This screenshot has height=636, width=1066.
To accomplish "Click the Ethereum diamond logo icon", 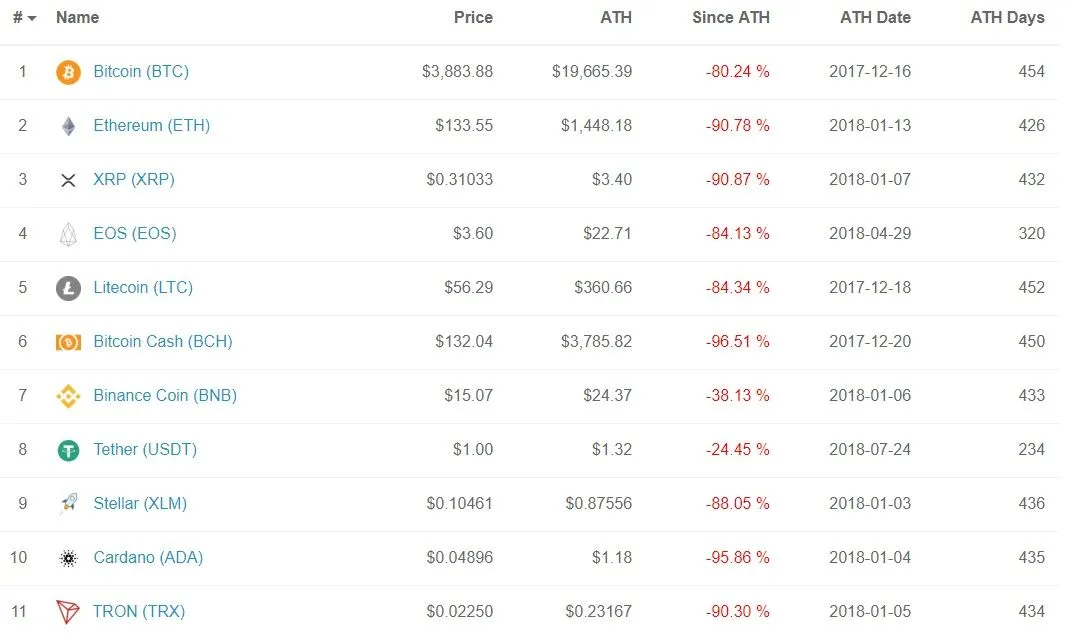I will (68, 126).
